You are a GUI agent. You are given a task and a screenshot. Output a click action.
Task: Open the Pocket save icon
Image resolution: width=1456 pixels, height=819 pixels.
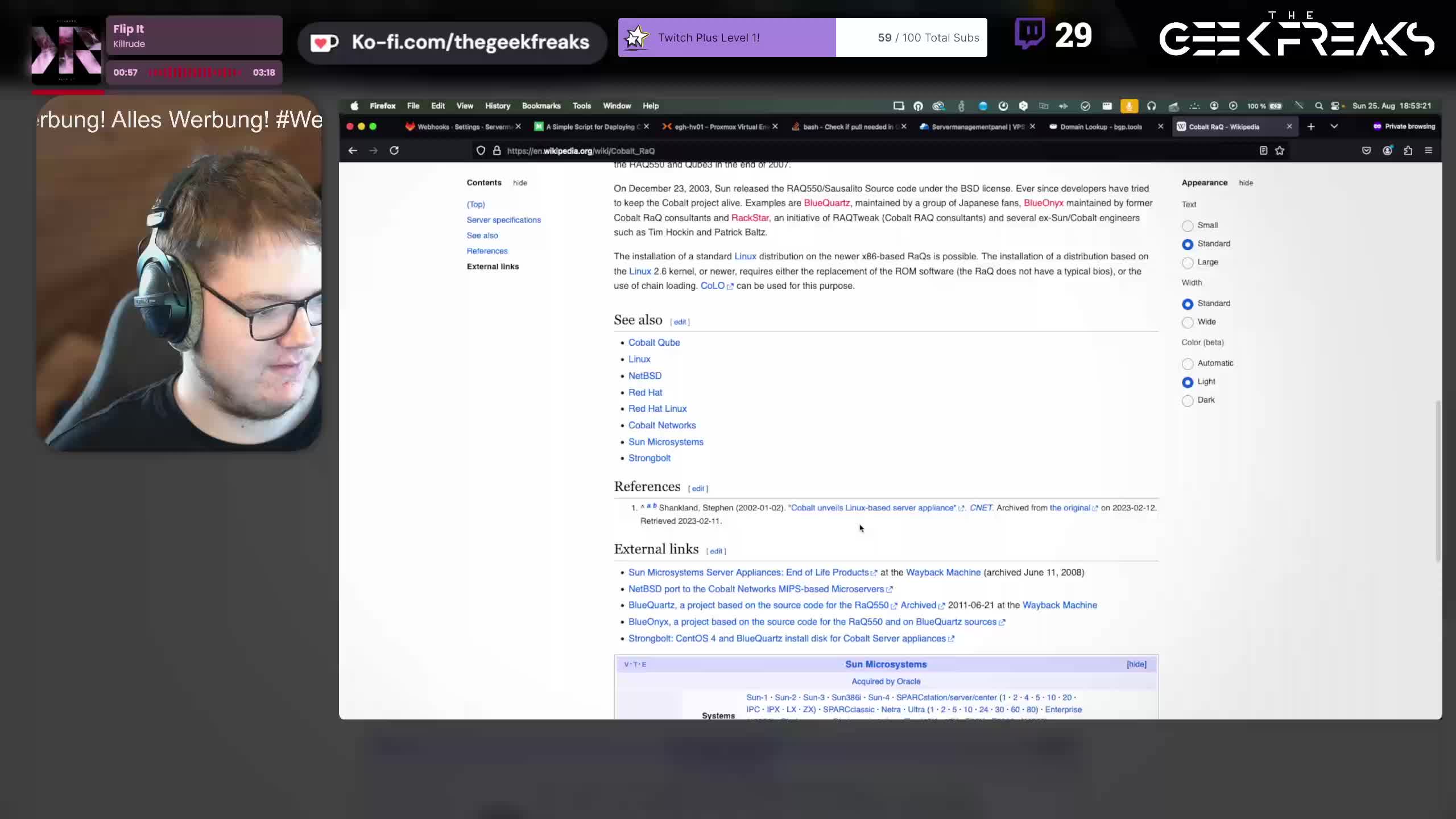pos(1366,151)
